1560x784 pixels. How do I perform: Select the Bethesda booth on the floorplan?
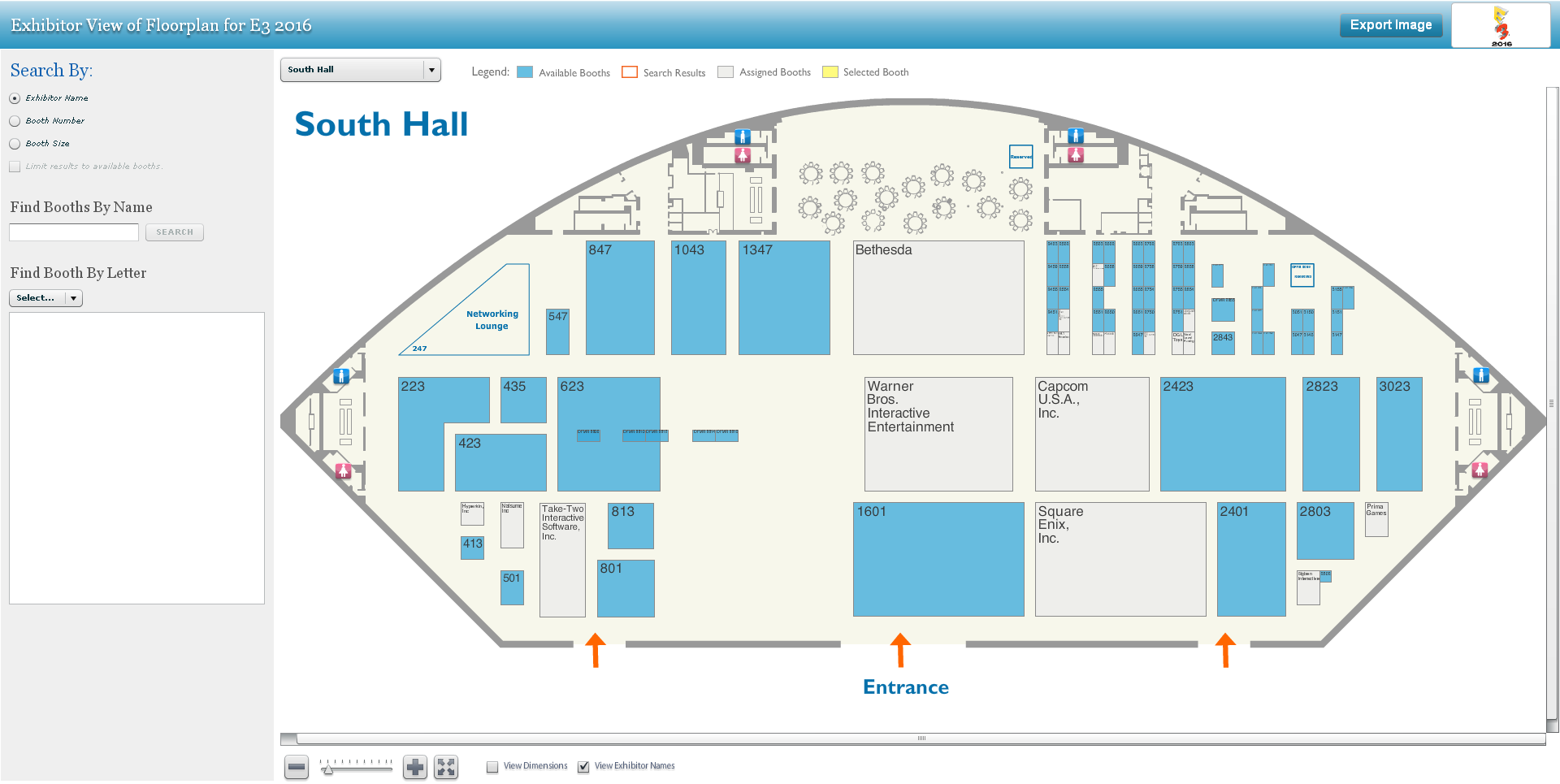point(938,297)
